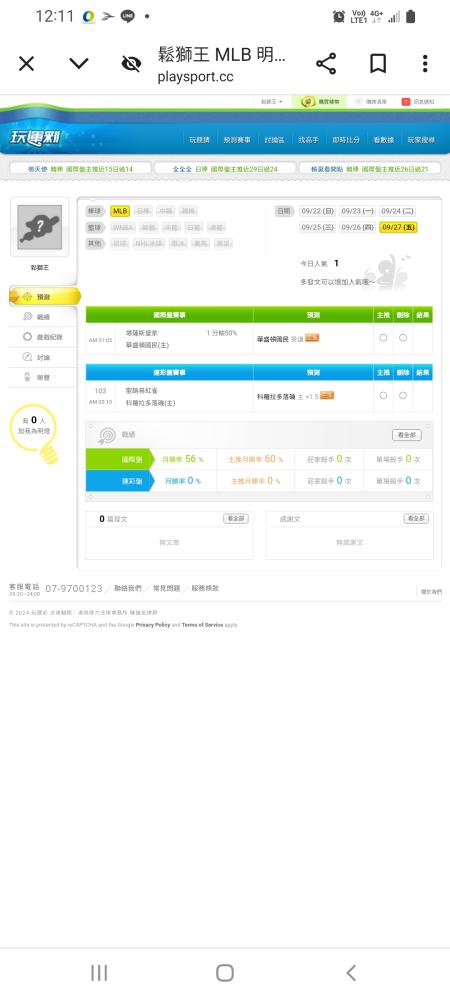Open the Terms of Service link
The width and height of the screenshot is (450, 1000).
coord(203,625)
